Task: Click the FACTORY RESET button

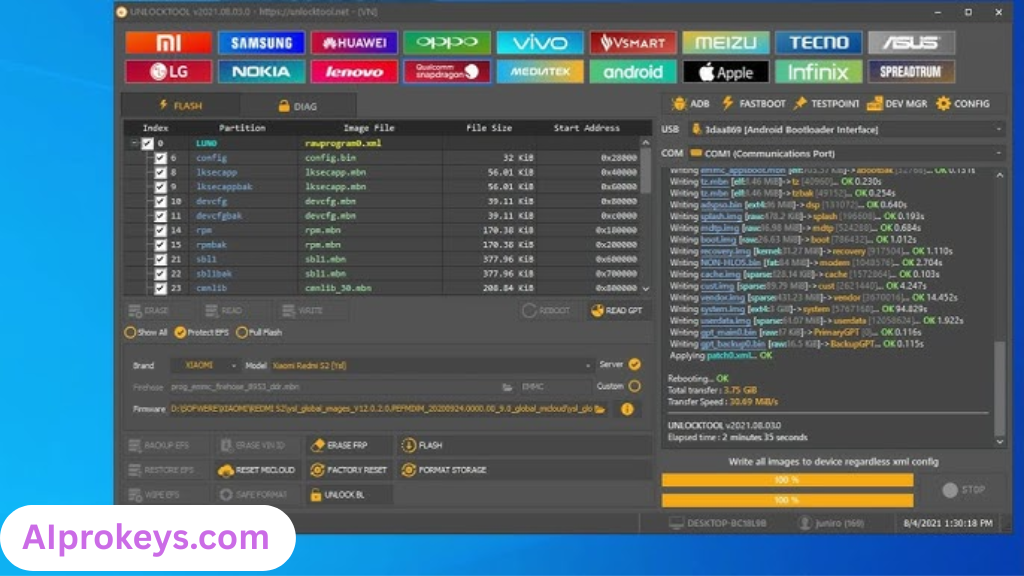Action: [349, 470]
